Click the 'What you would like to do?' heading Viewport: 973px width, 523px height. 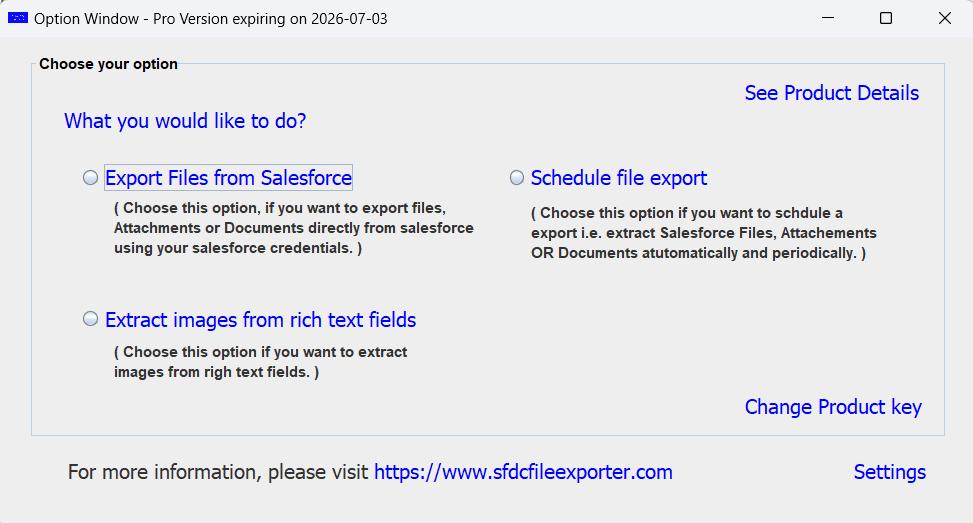coord(185,121)
